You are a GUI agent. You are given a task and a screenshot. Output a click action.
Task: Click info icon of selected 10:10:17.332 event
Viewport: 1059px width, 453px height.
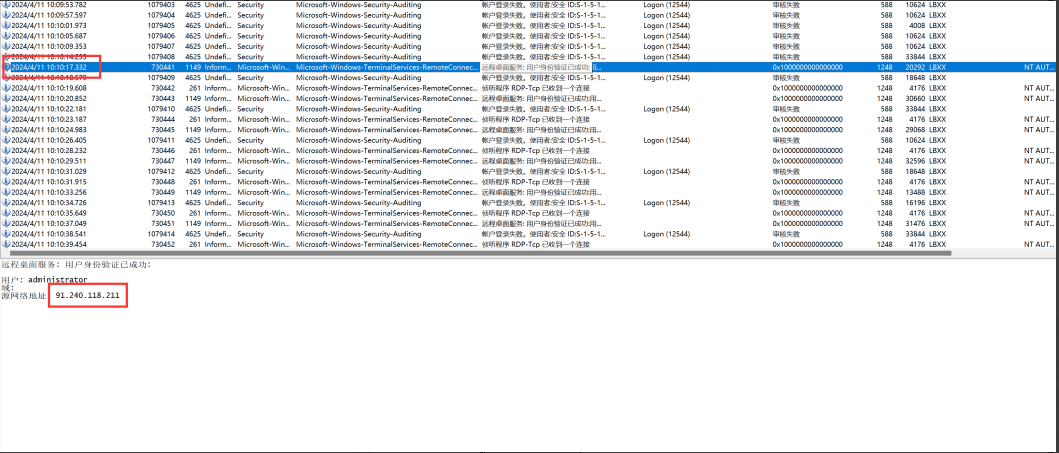(6, 67)
